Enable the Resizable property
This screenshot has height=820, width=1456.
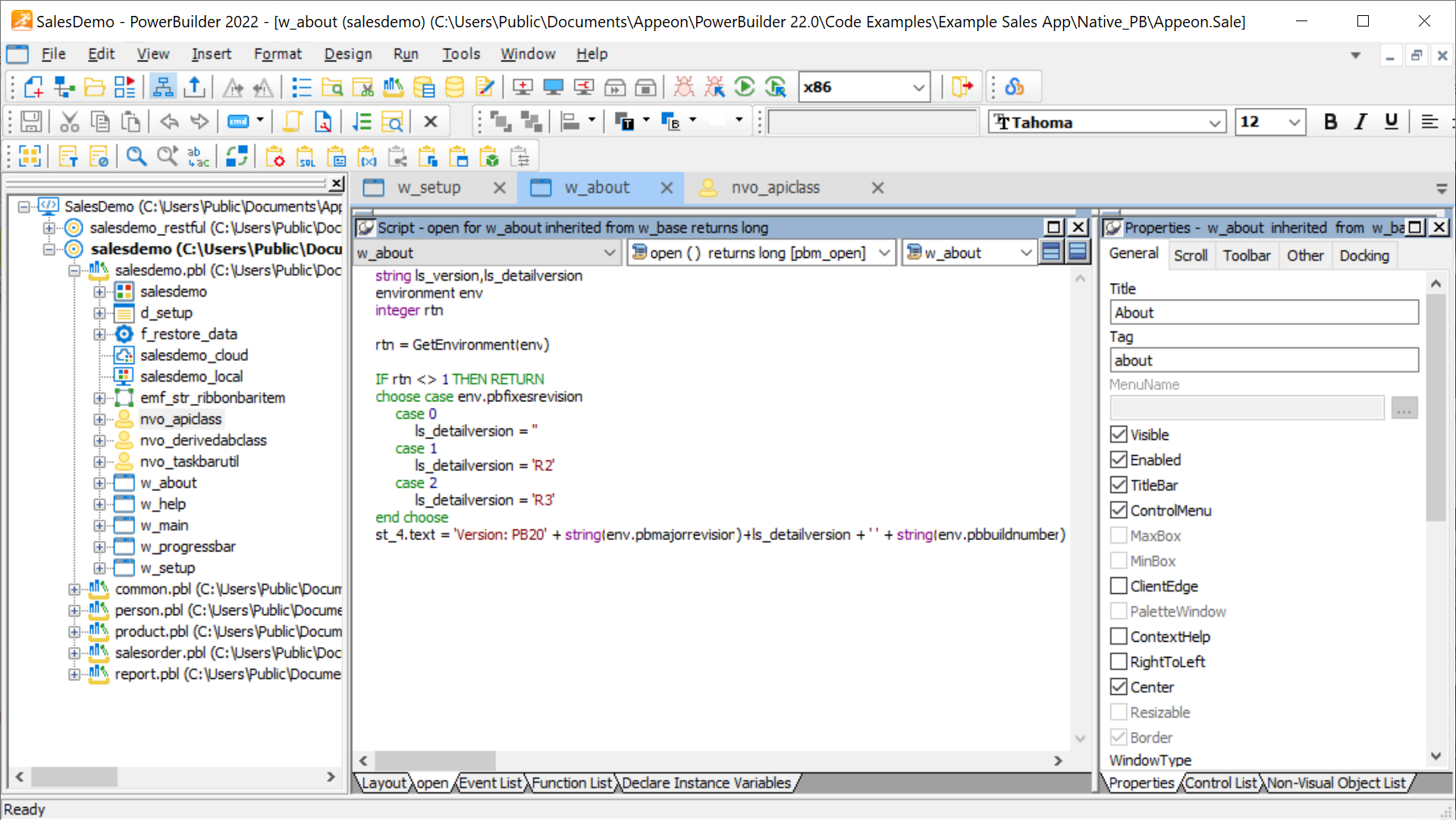point(1119,712)
